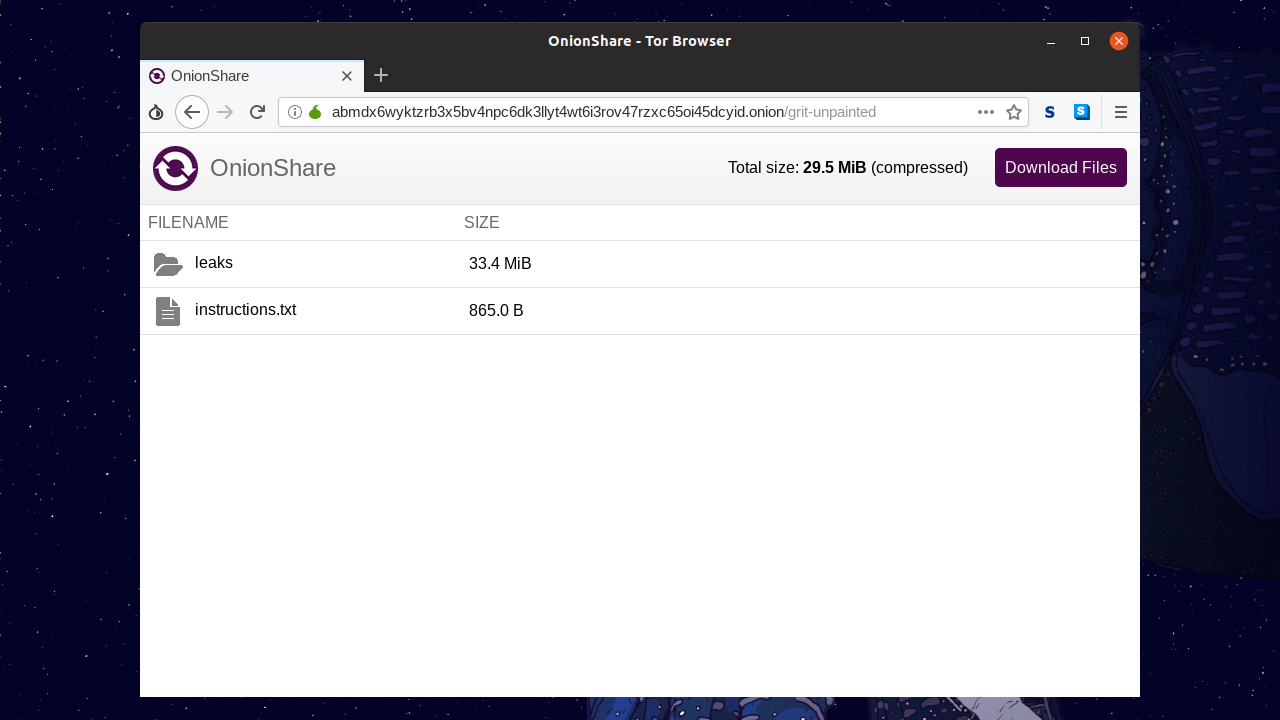Click the Download Files button
This screenshot has width=1280, height=720.
1060,167
